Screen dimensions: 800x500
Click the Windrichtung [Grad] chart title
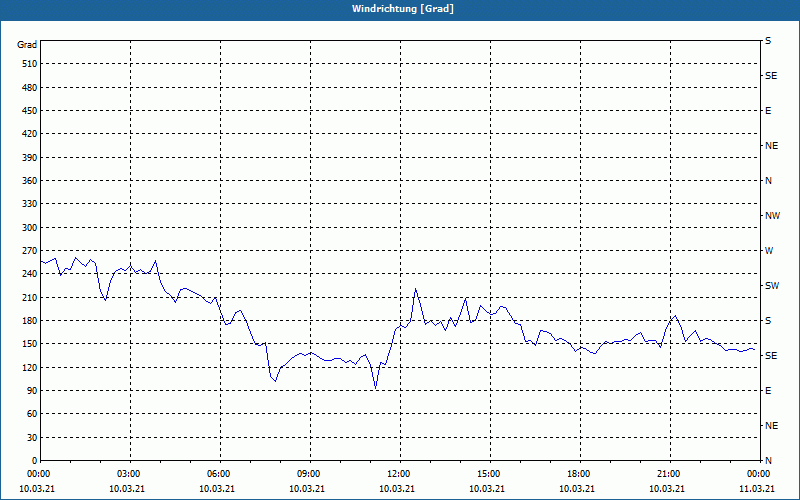[x=403, y=9]
